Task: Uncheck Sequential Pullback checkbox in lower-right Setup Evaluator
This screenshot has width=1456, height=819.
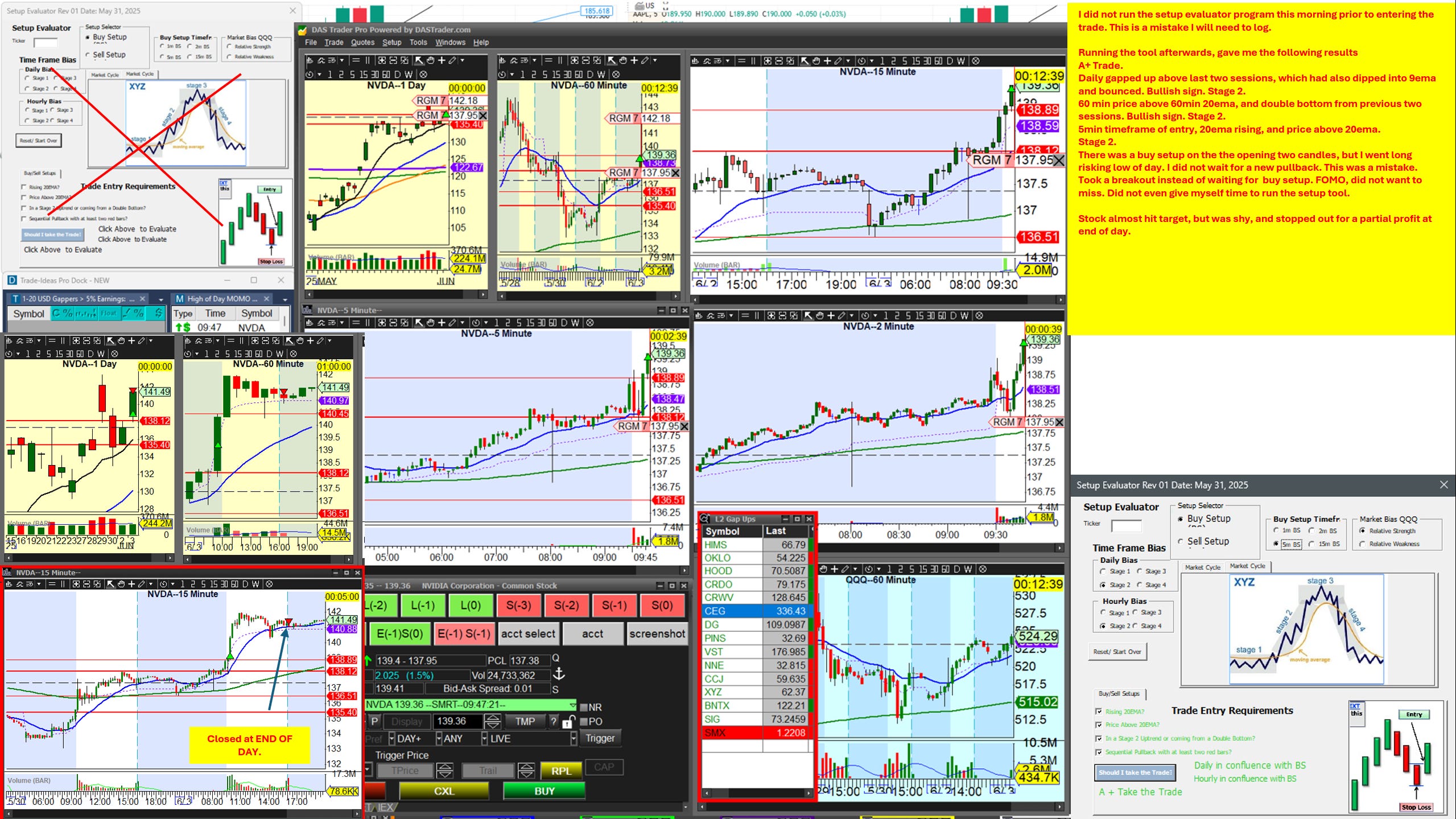Action: (1099, 752)
